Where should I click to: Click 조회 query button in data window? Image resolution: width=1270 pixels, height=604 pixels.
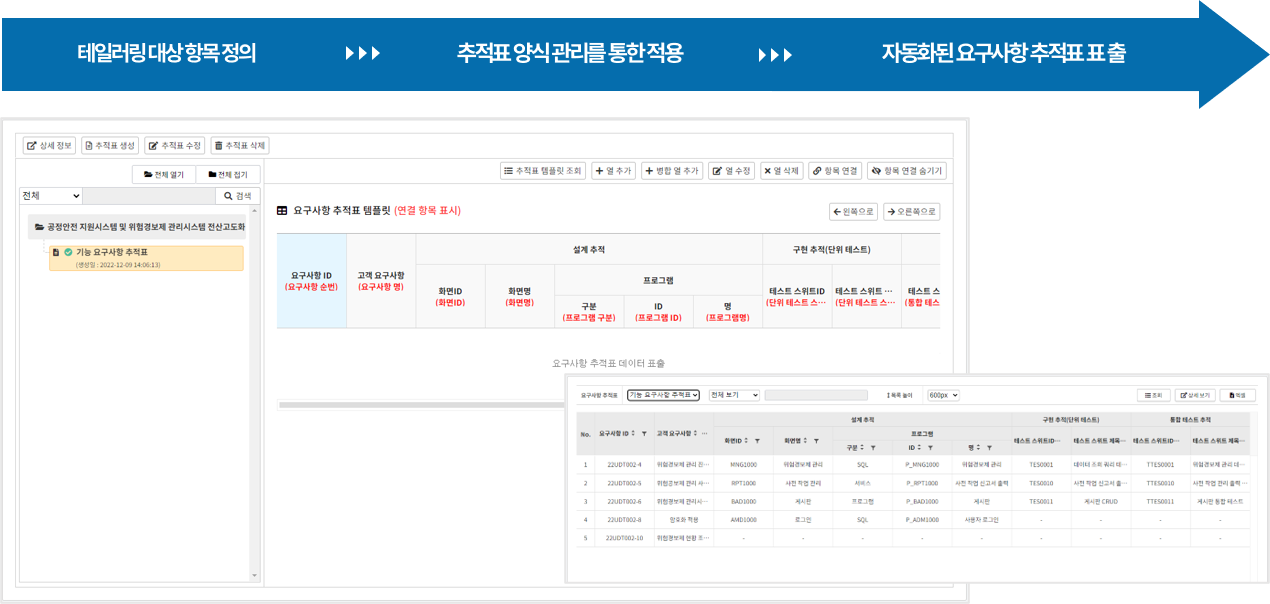coord(1154,395)
